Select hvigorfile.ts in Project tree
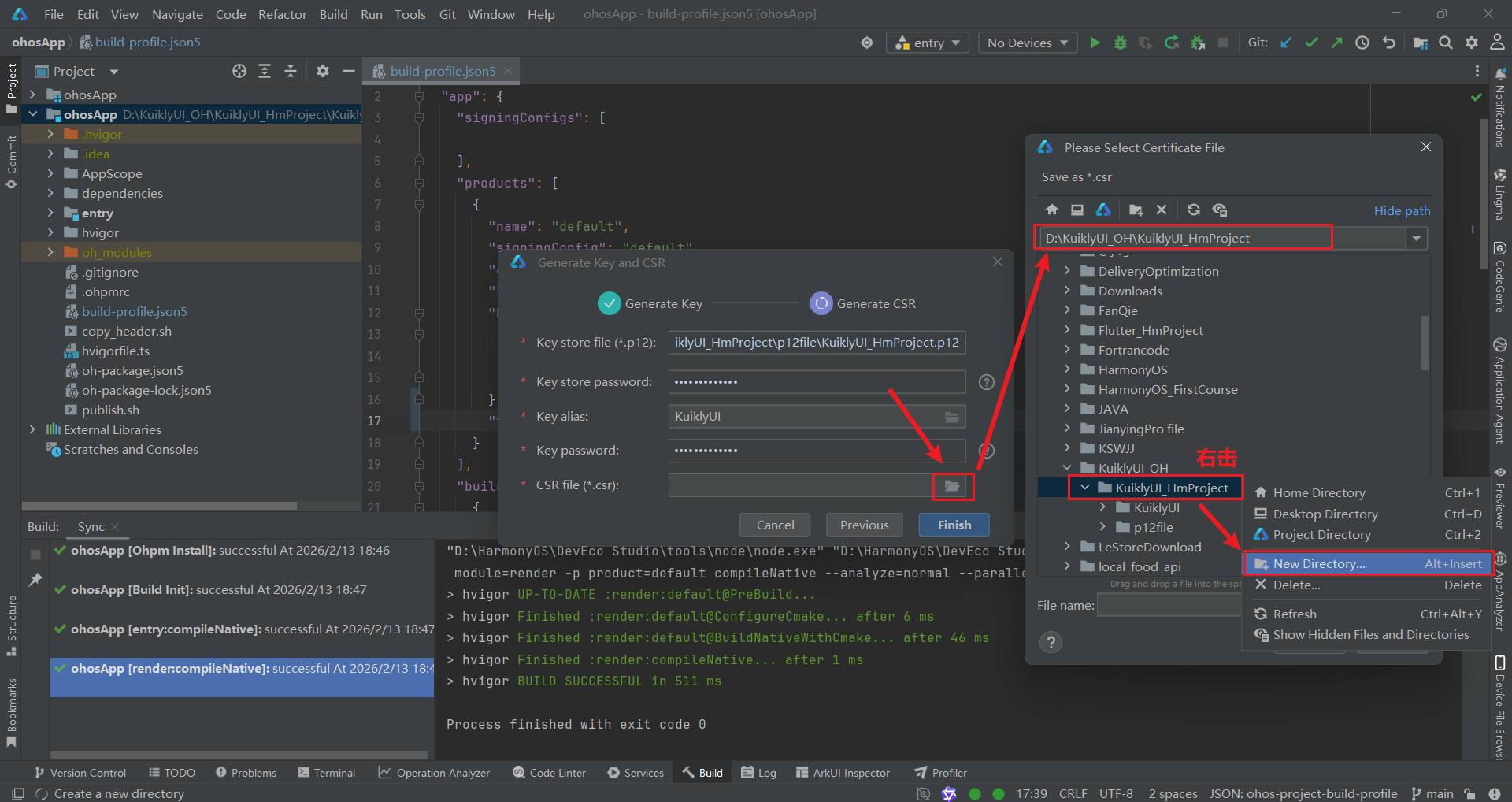1512x802 pixels. tap(115, 351)
